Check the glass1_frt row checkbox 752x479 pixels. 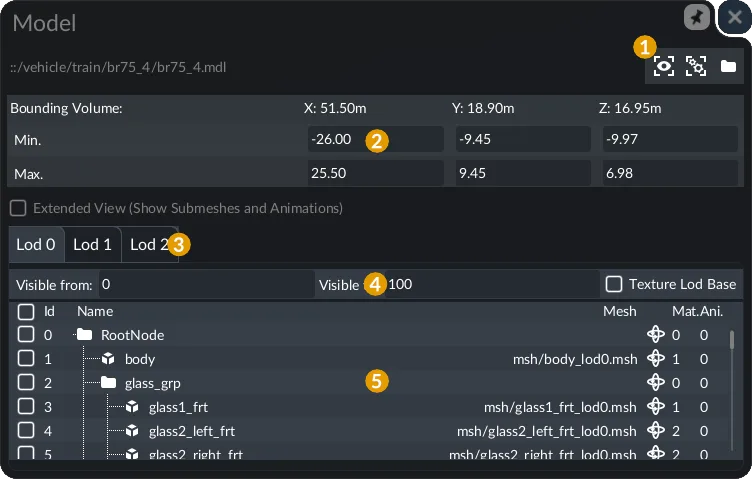[x=26, y=406]
